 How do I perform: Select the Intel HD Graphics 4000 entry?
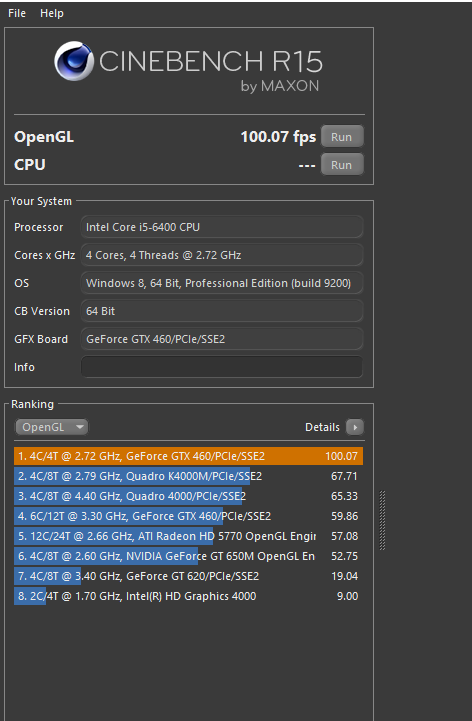[x=188, y=596]
